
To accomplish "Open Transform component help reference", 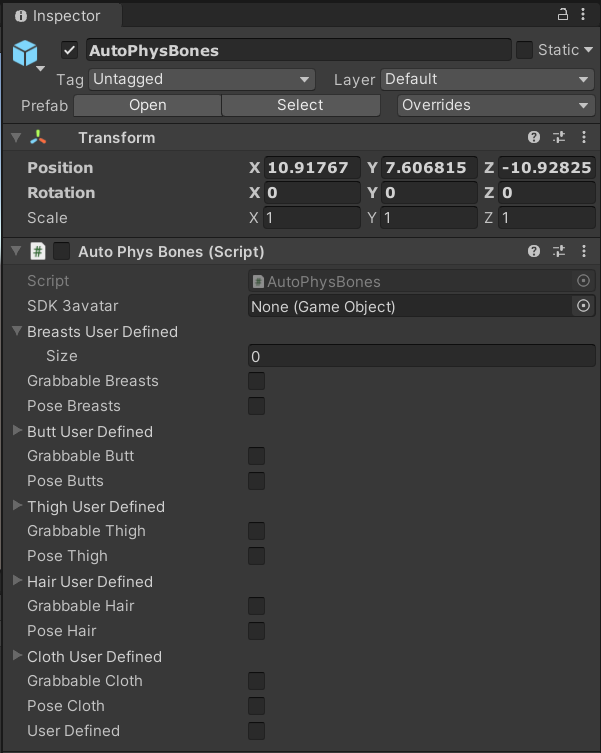I will [x=534, y=138].
